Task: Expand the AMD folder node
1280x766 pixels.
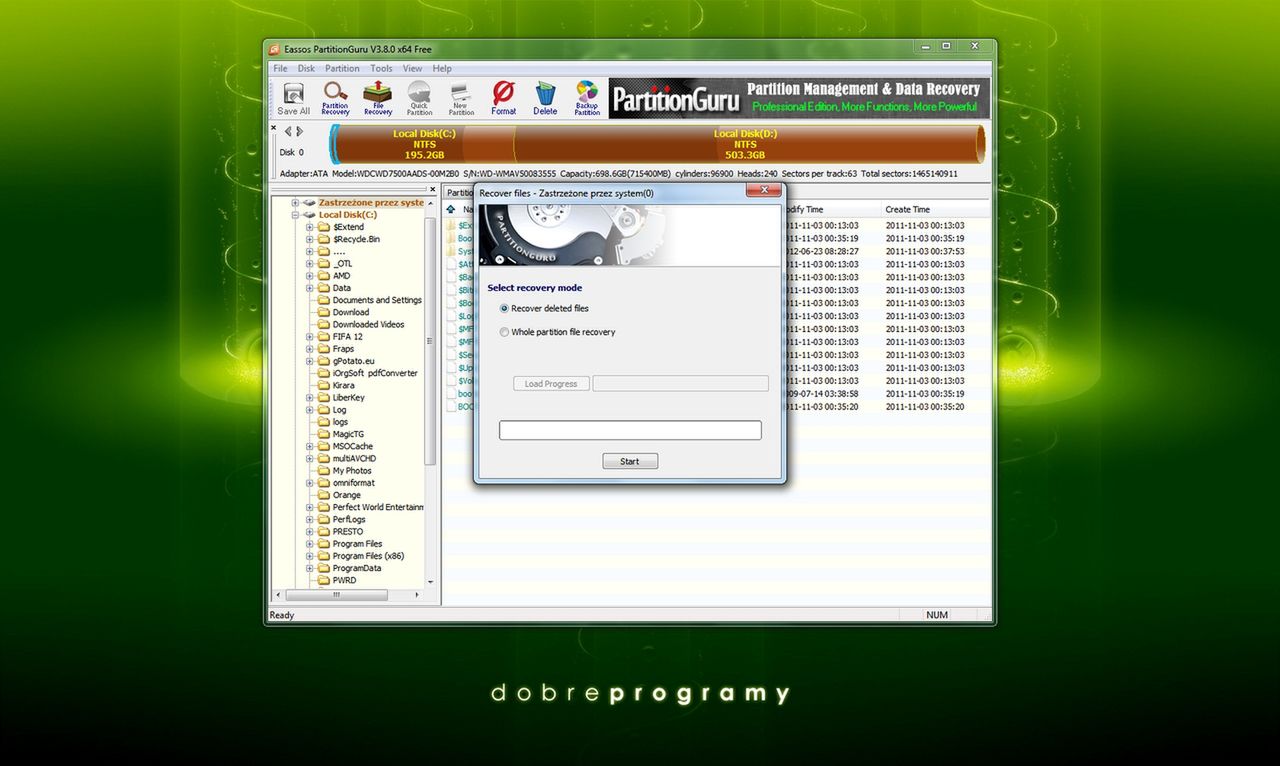Action: (310, 276)
